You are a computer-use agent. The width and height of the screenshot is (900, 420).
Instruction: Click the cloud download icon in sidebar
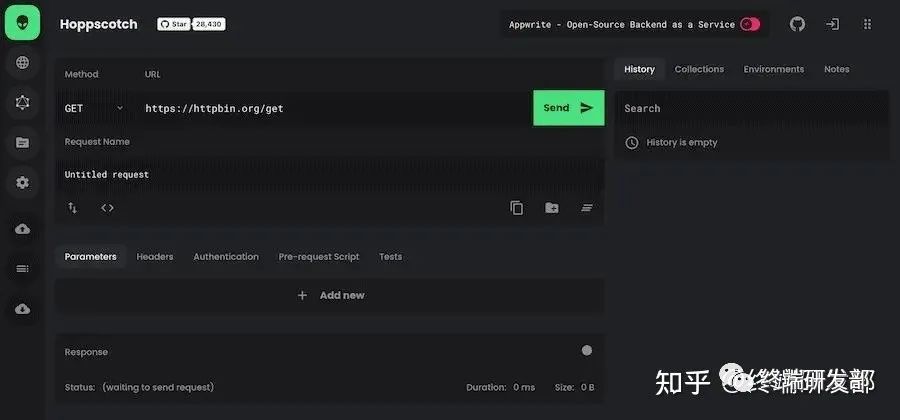(x=22, y=309)
